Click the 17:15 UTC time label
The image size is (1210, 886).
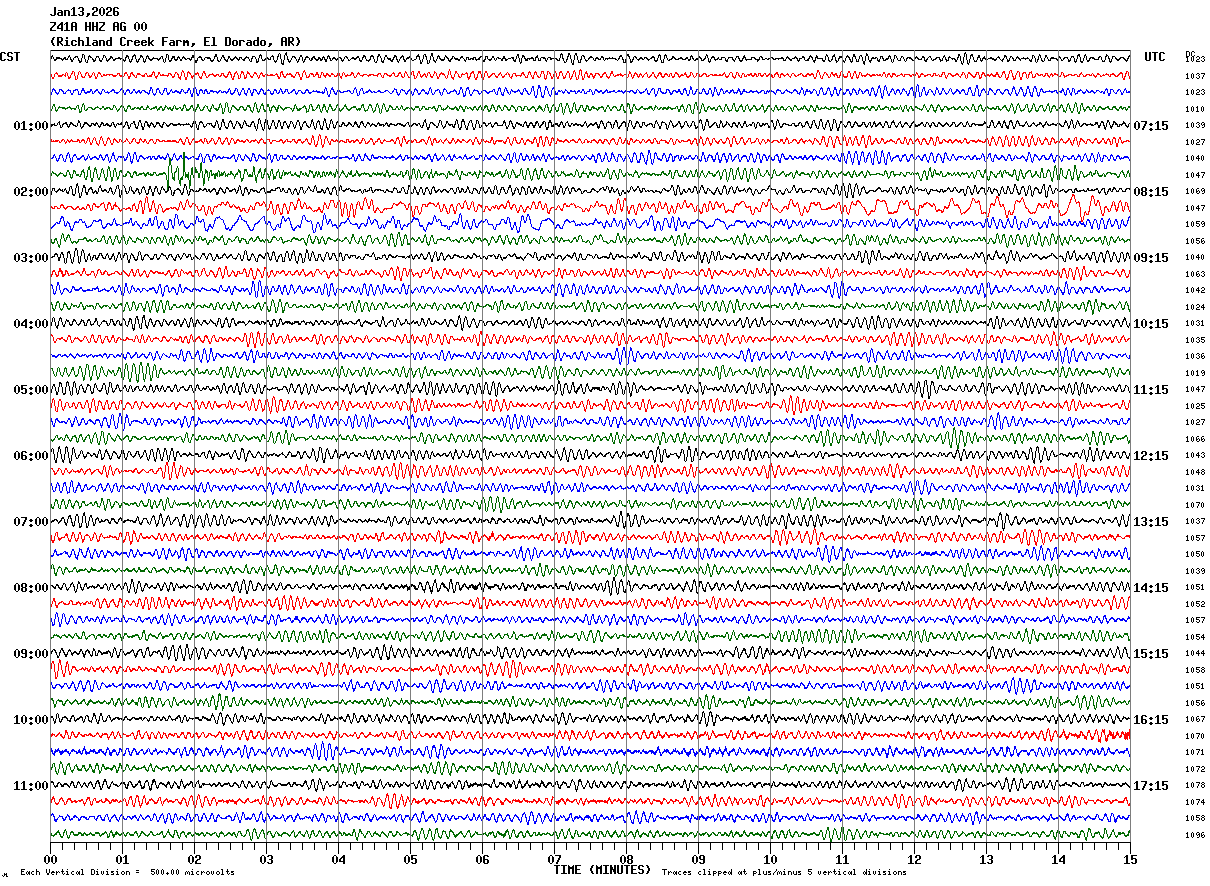[x=1151, y=786]
